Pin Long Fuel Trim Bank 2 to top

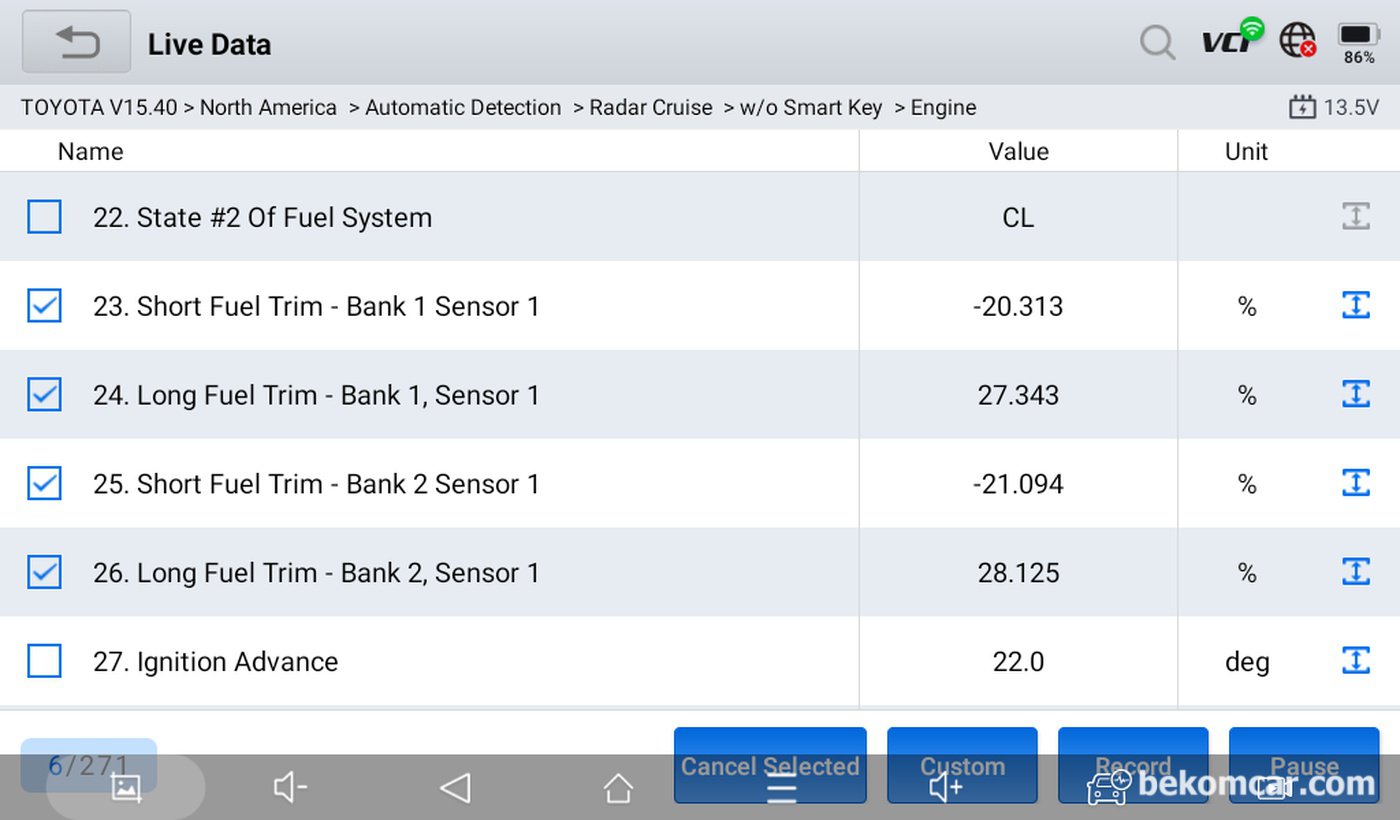[1355, 571]
